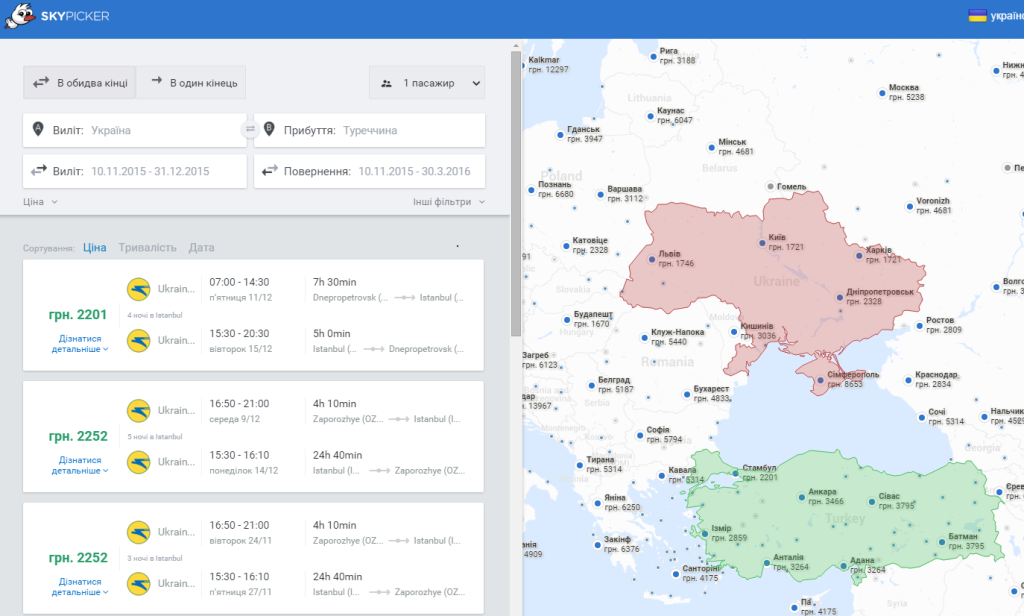Expand the 'Ціна' price filter

point(40,202)
